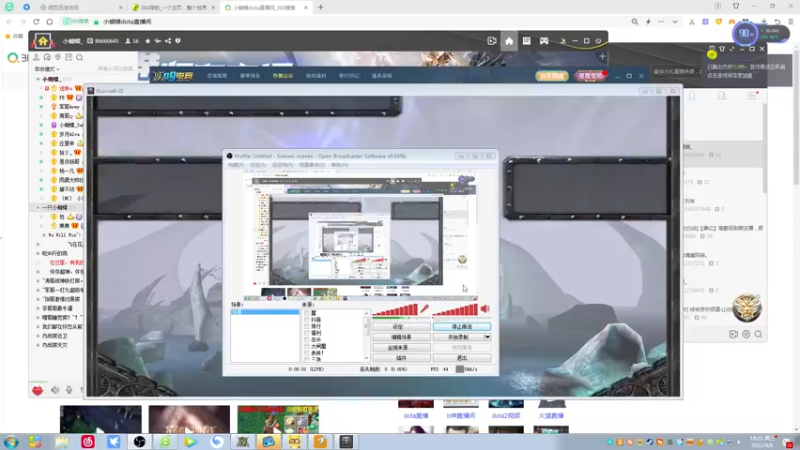Click 退出 button in OBS
The height and width of the screenshot is (450, 800).
(x=462, y=358)
